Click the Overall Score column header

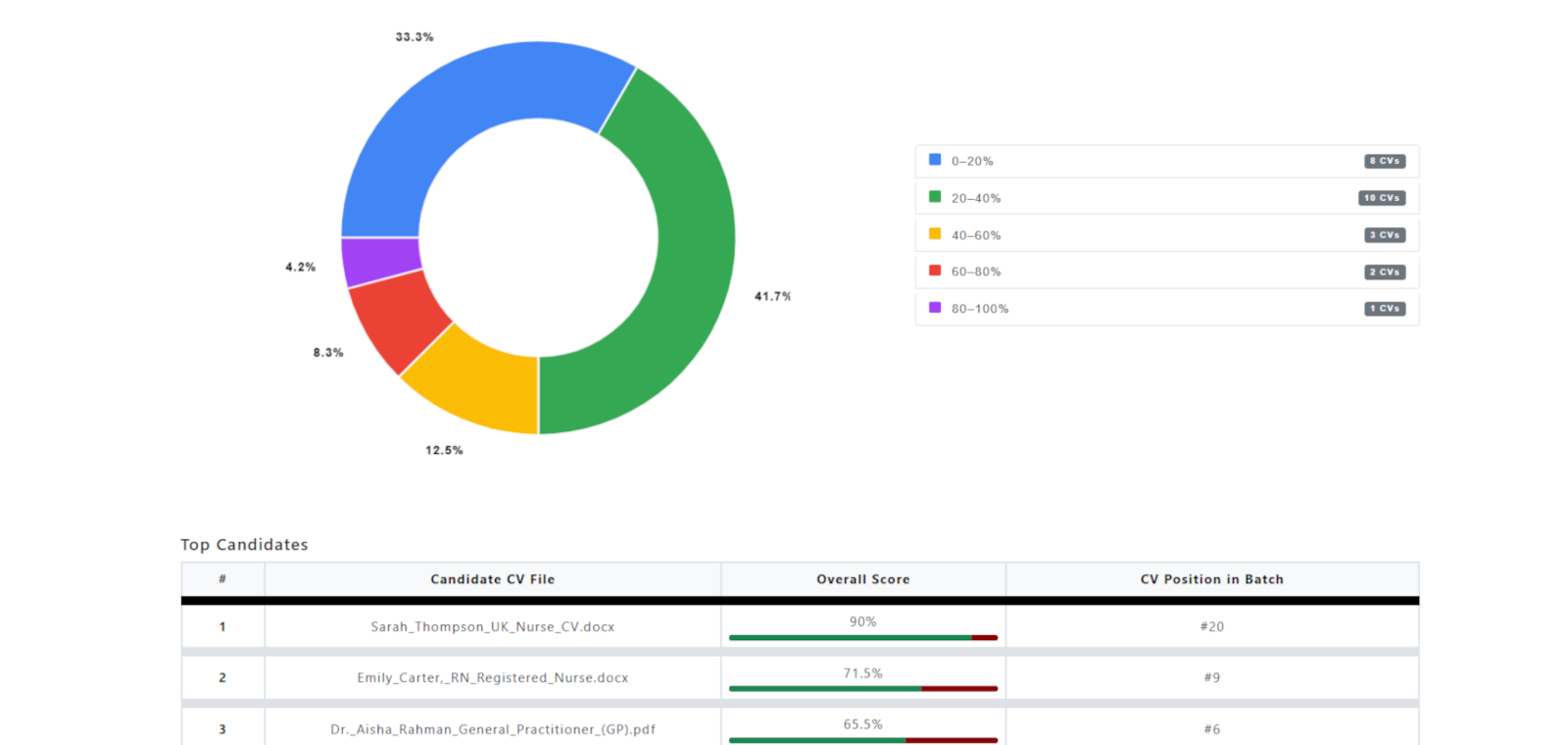[862, 579]
